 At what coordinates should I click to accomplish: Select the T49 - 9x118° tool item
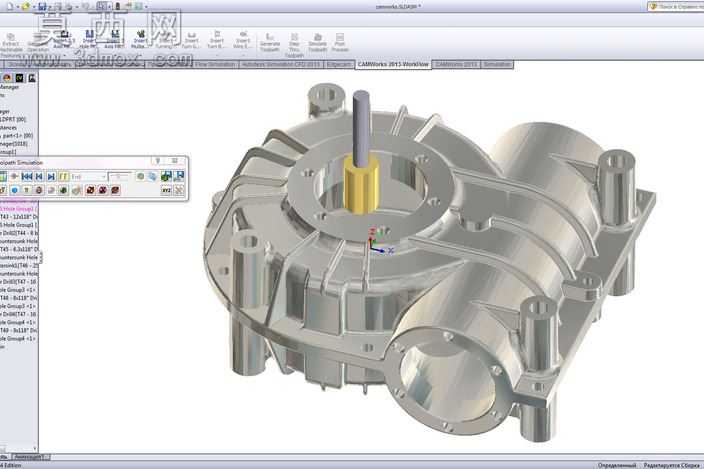19,330
